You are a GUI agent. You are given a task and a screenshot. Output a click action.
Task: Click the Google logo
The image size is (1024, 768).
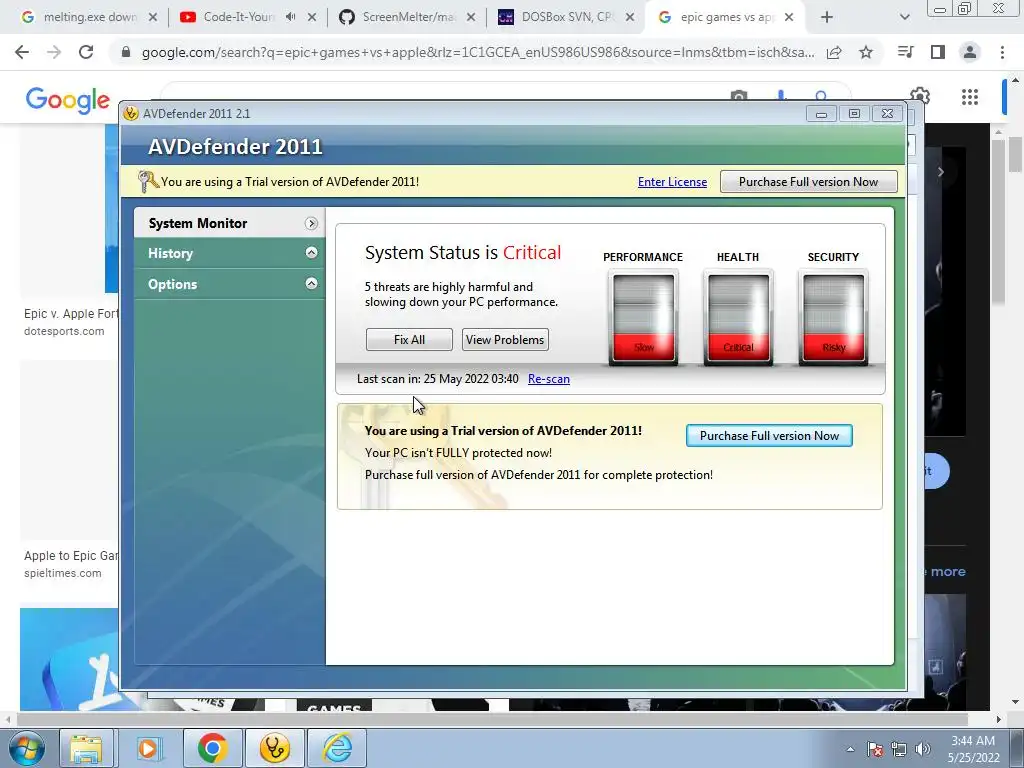(x=67, y=100)
